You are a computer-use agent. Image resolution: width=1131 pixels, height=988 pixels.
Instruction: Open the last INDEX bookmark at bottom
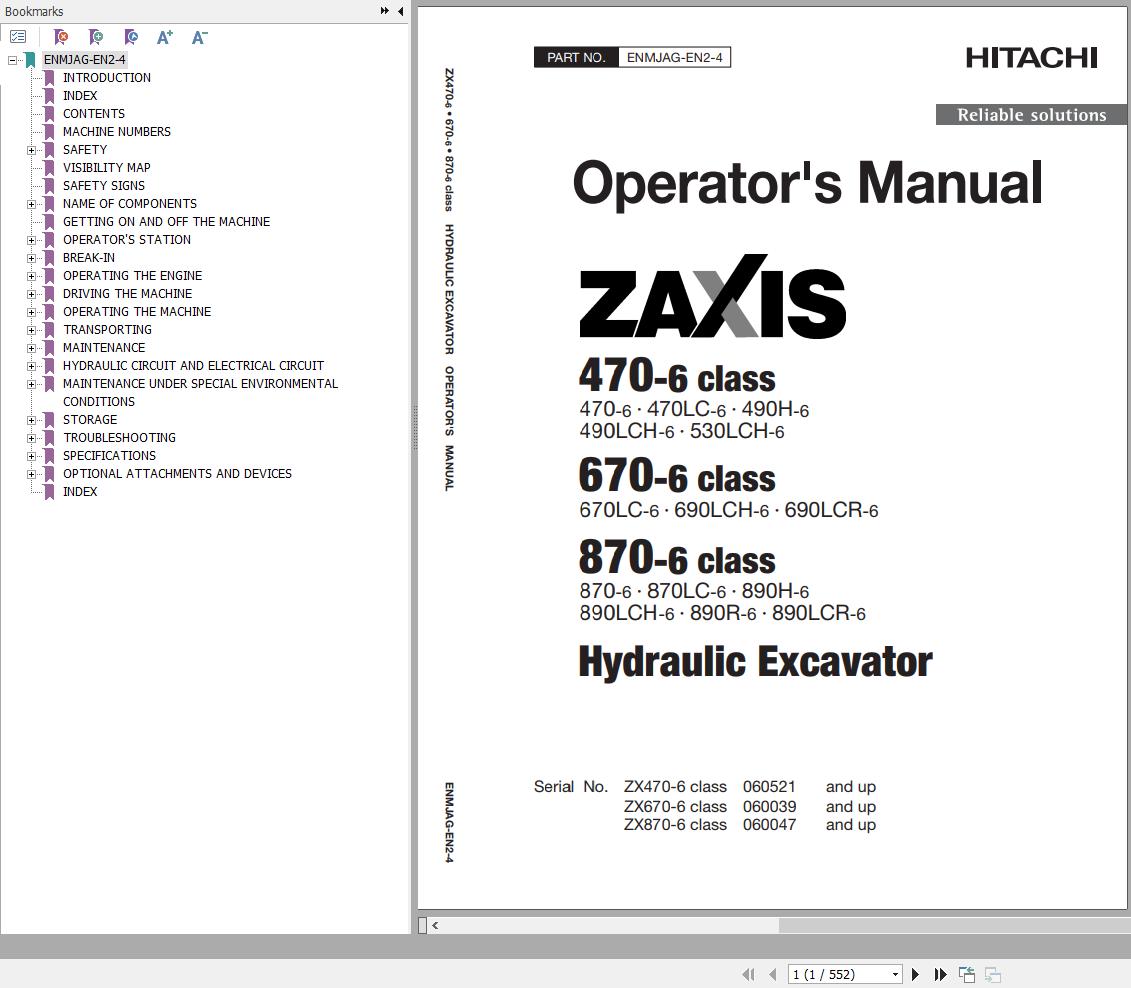click(x=79, y=492)
